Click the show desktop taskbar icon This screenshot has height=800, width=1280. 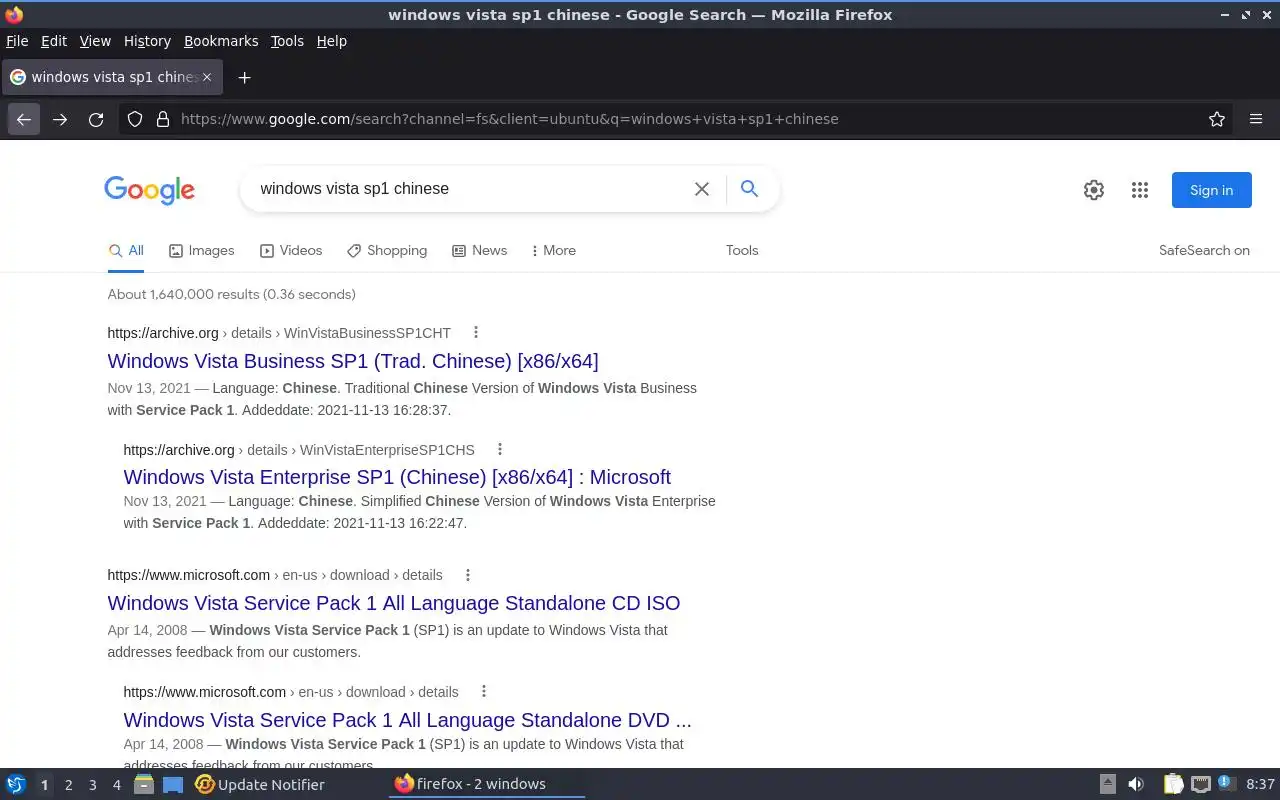173,785
